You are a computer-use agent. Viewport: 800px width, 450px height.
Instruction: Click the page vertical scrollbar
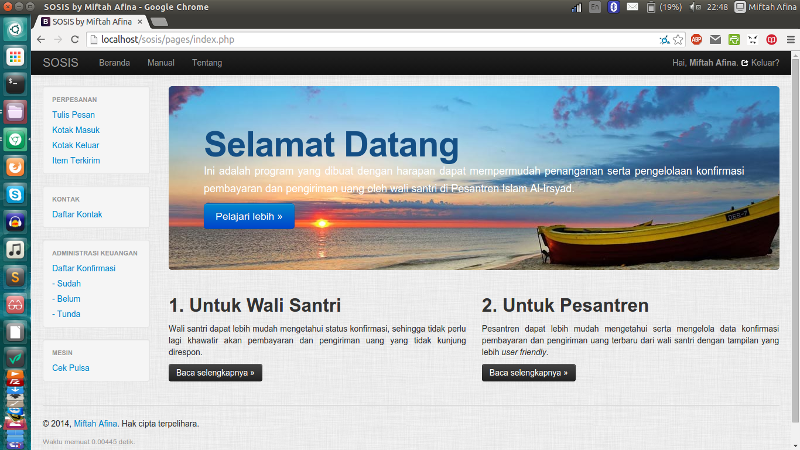click(x=796, y=240)
